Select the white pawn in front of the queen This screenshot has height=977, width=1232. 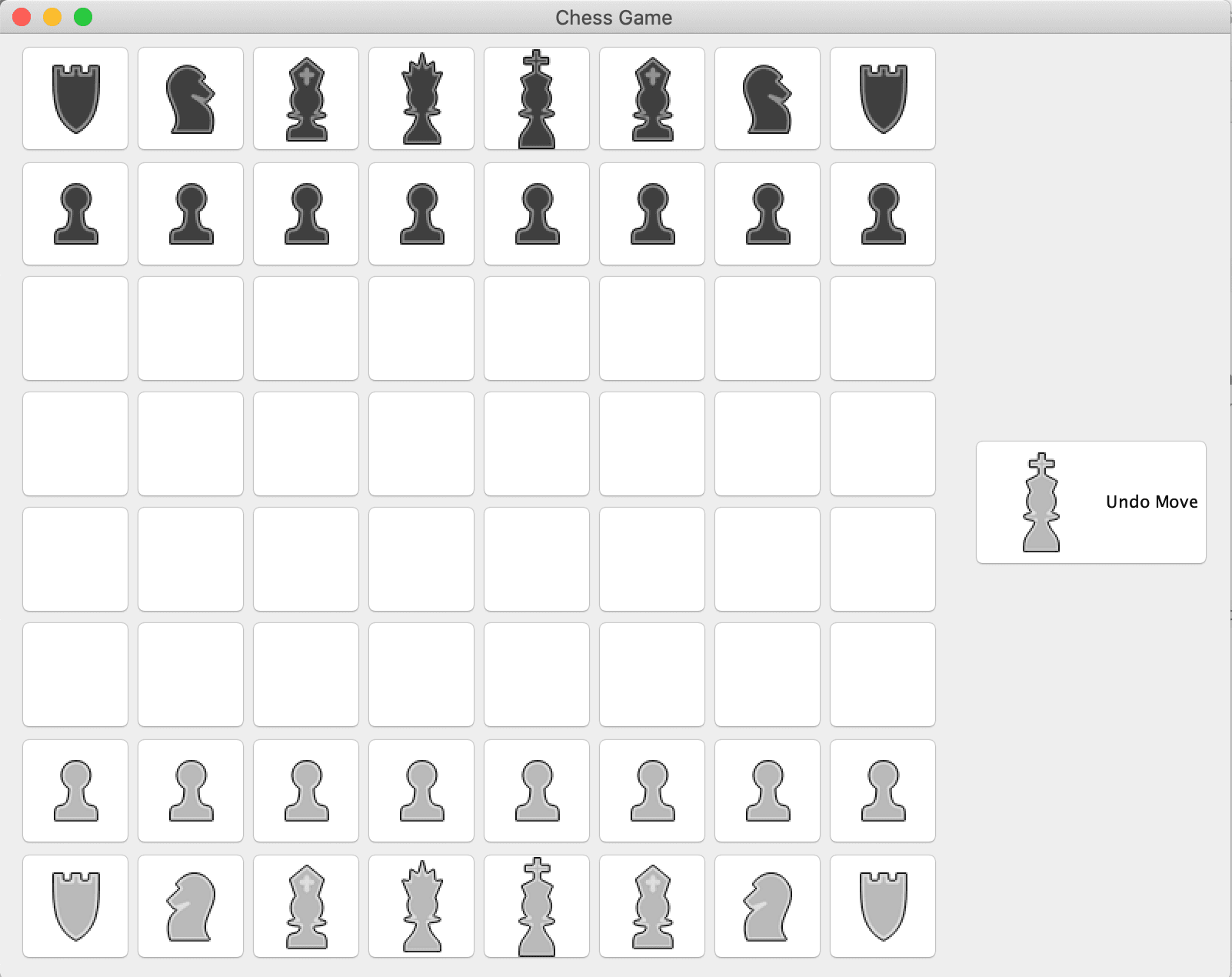(421, 791)
